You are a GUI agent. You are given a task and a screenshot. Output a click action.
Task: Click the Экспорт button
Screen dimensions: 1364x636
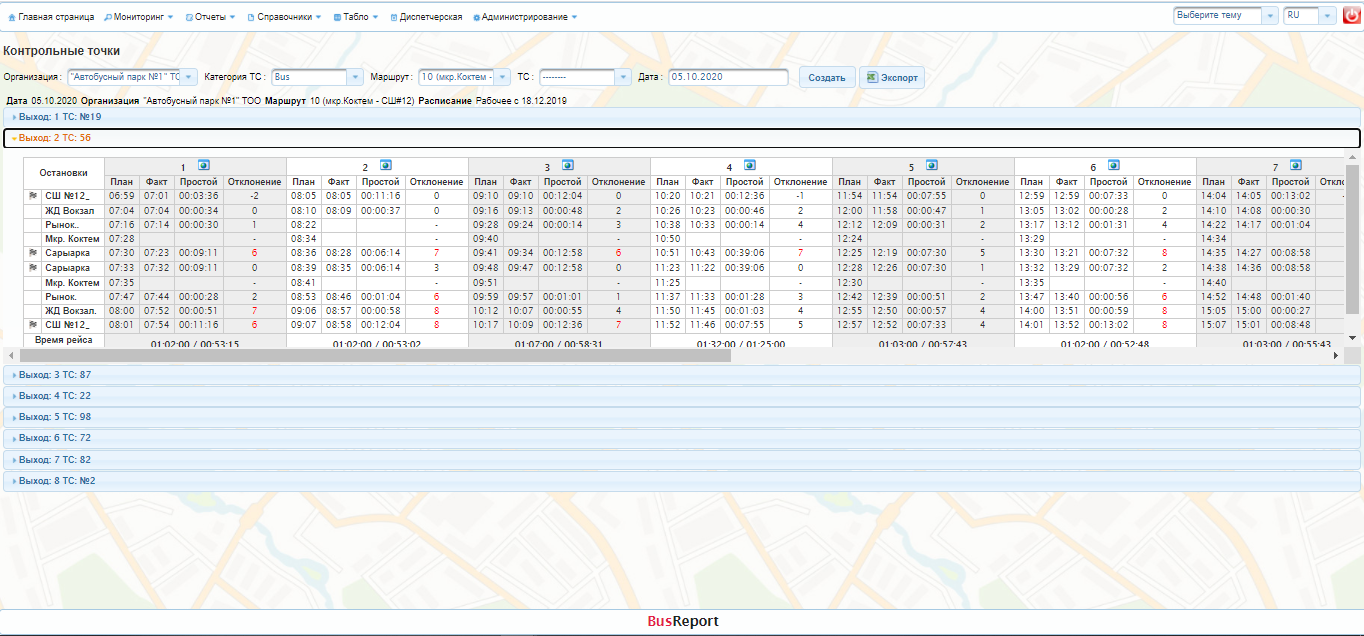pyautogui.click(x=892, y=78)
